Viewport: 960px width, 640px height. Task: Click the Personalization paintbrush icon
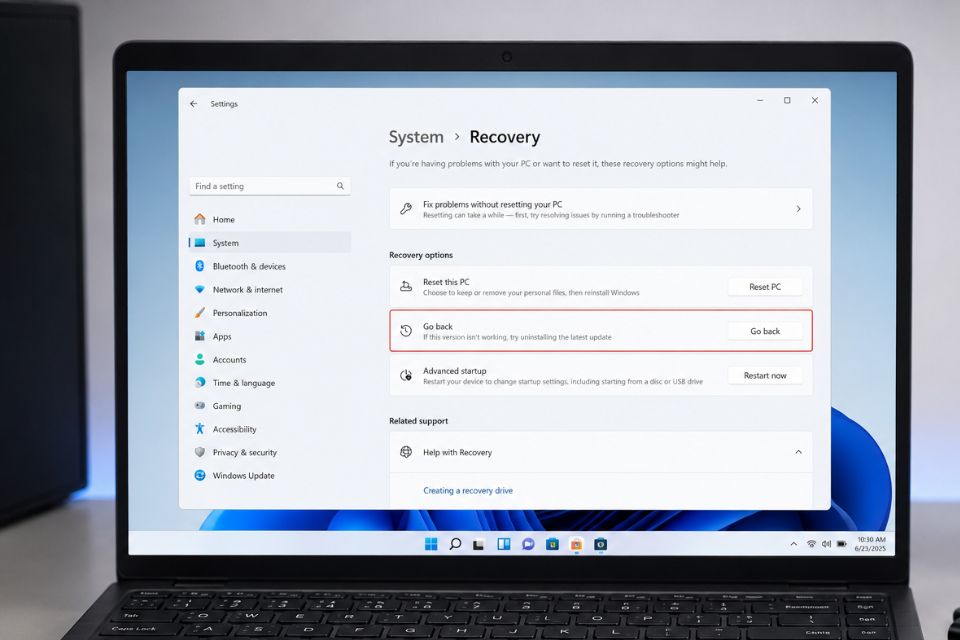point(200,312)
